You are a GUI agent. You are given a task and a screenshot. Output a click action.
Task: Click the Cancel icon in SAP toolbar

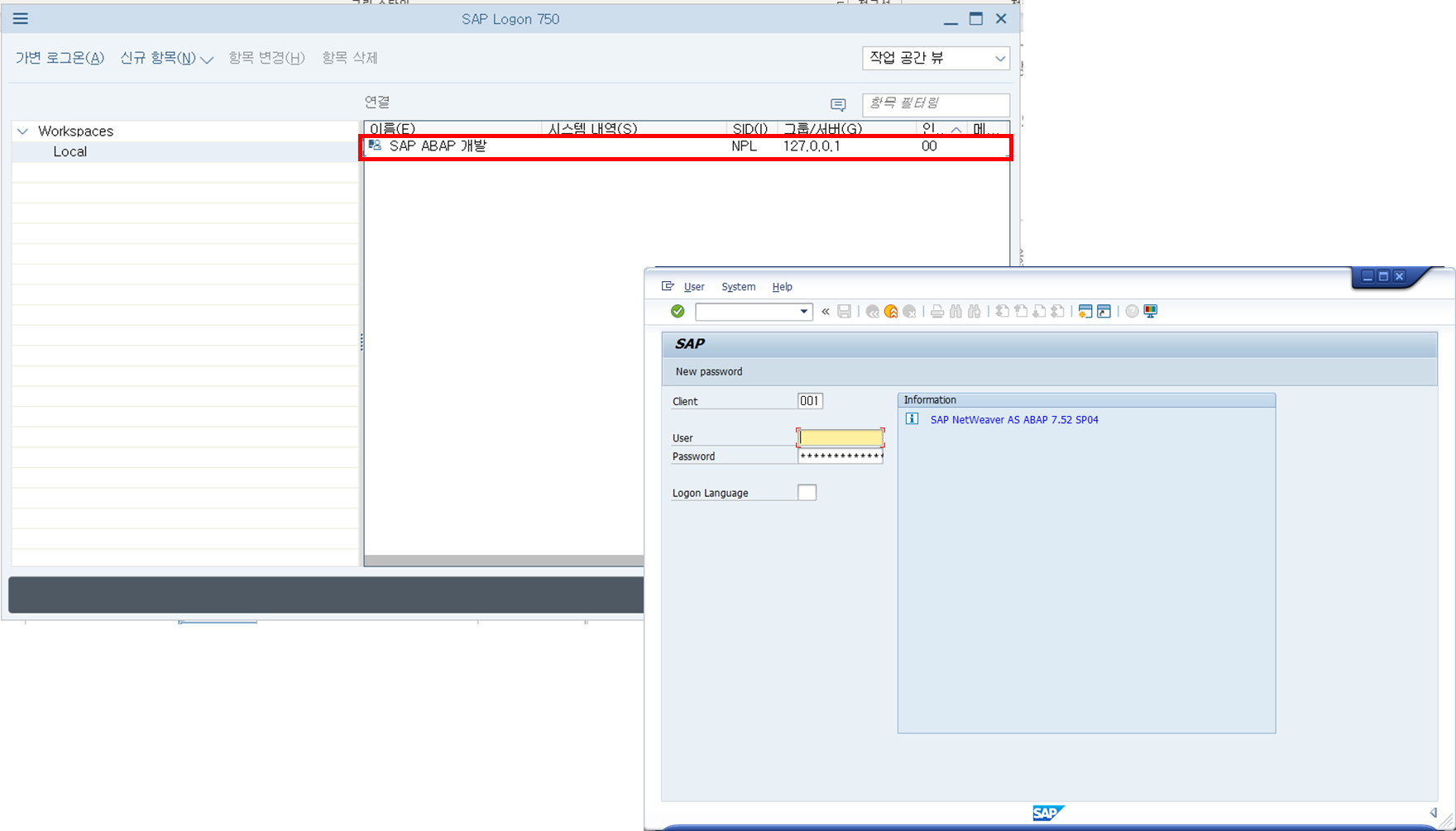[909, 311]
